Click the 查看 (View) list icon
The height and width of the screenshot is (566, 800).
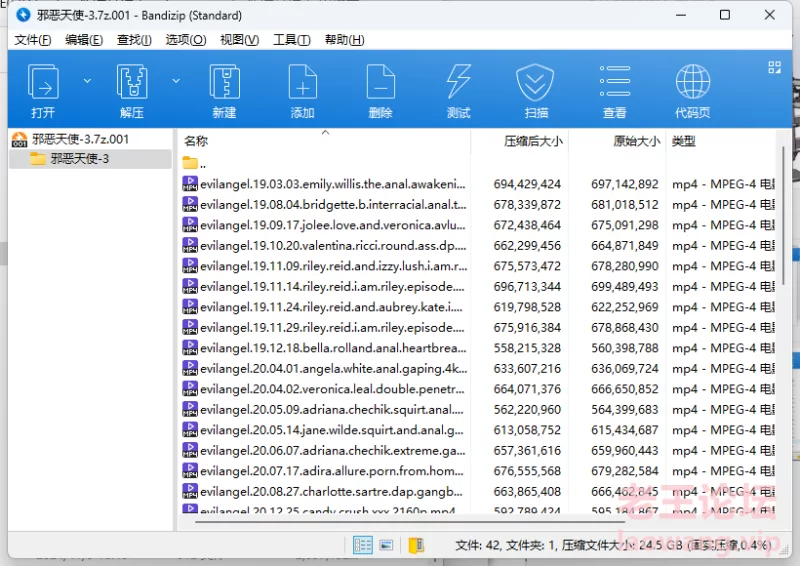(615, 81)
